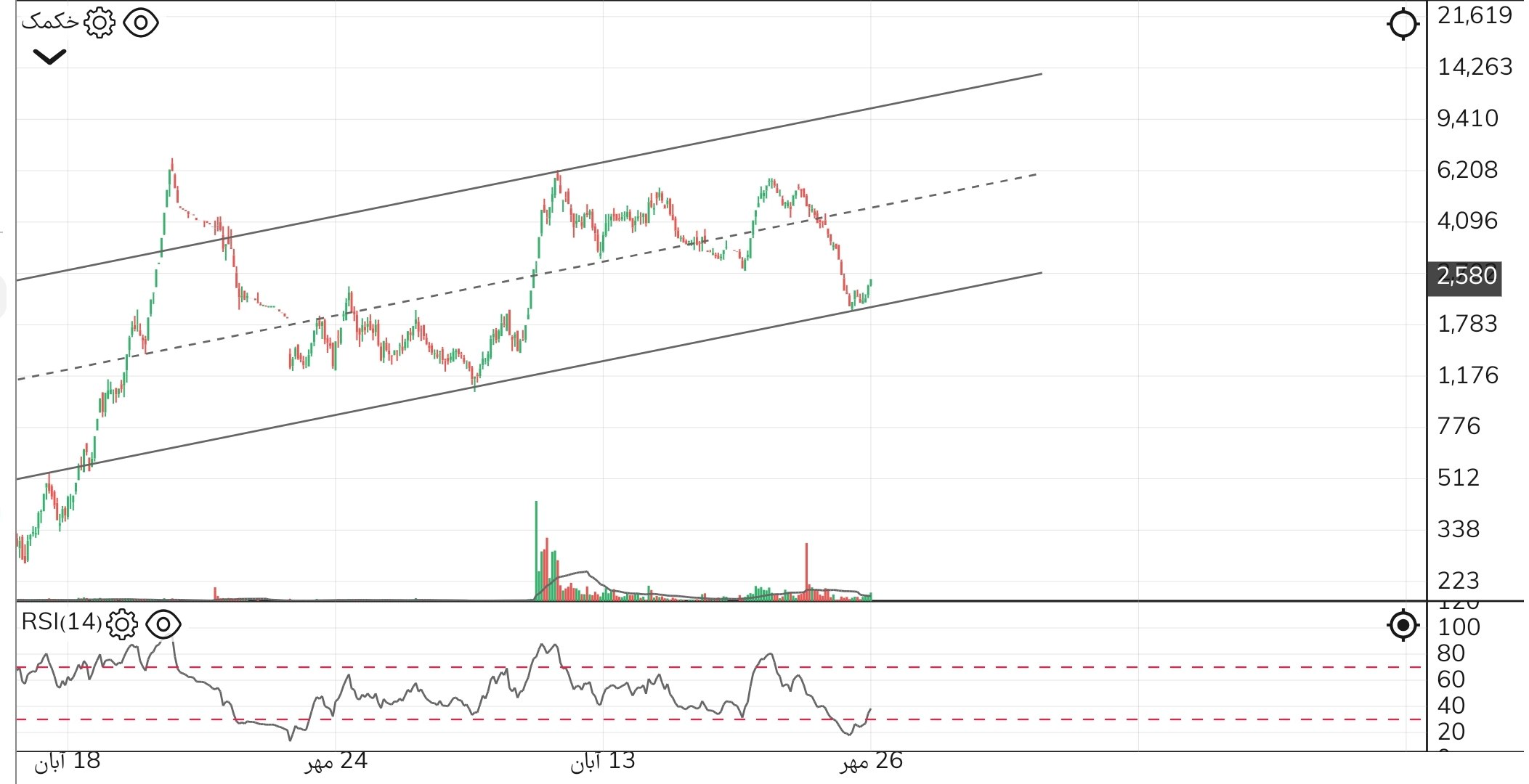Open the RSI(14) indicator settings gear
Viewport: 1529px width, 784px height.
point(121,624)
